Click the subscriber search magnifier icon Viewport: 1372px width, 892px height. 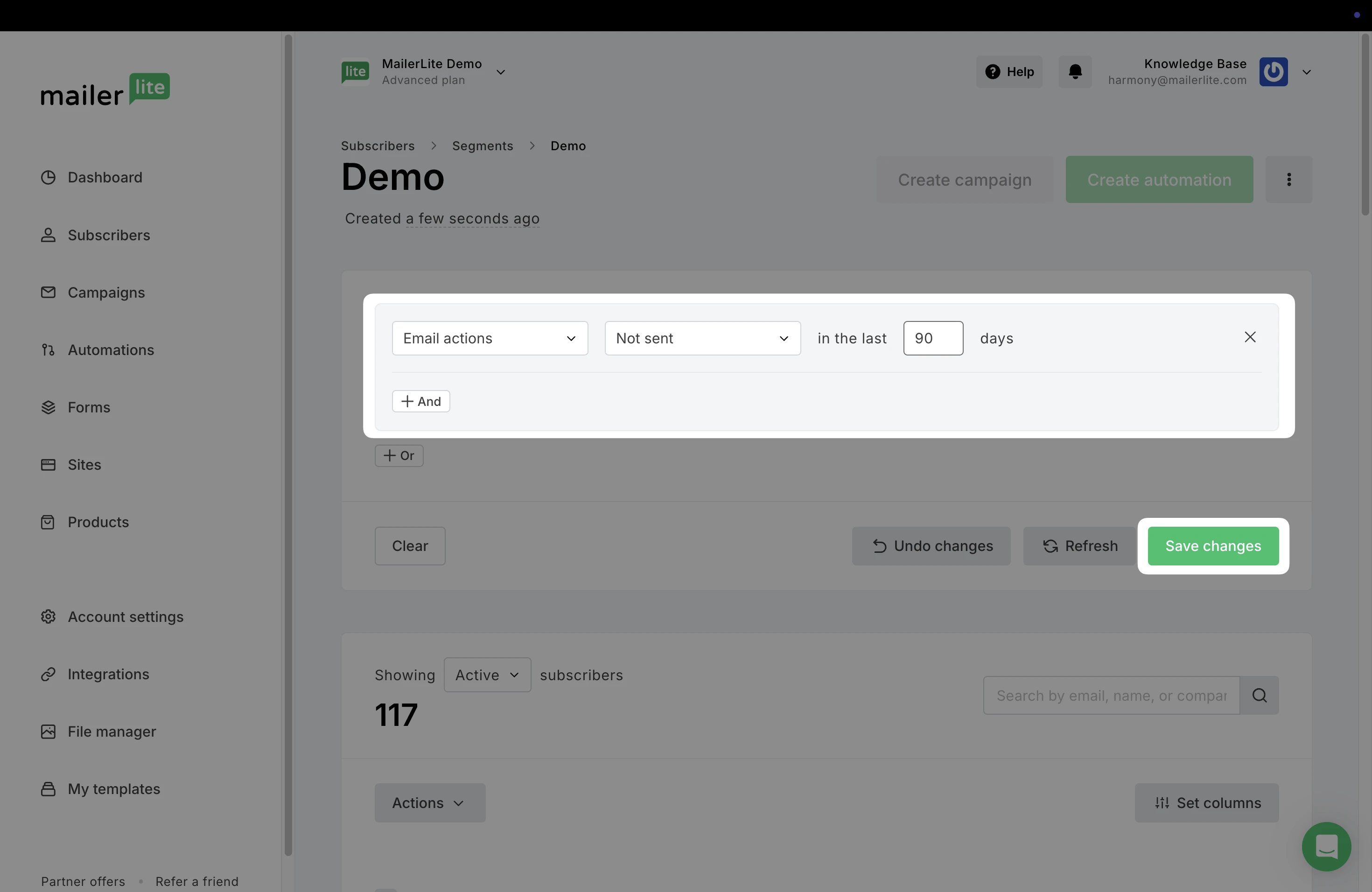tap(1259, 696)
